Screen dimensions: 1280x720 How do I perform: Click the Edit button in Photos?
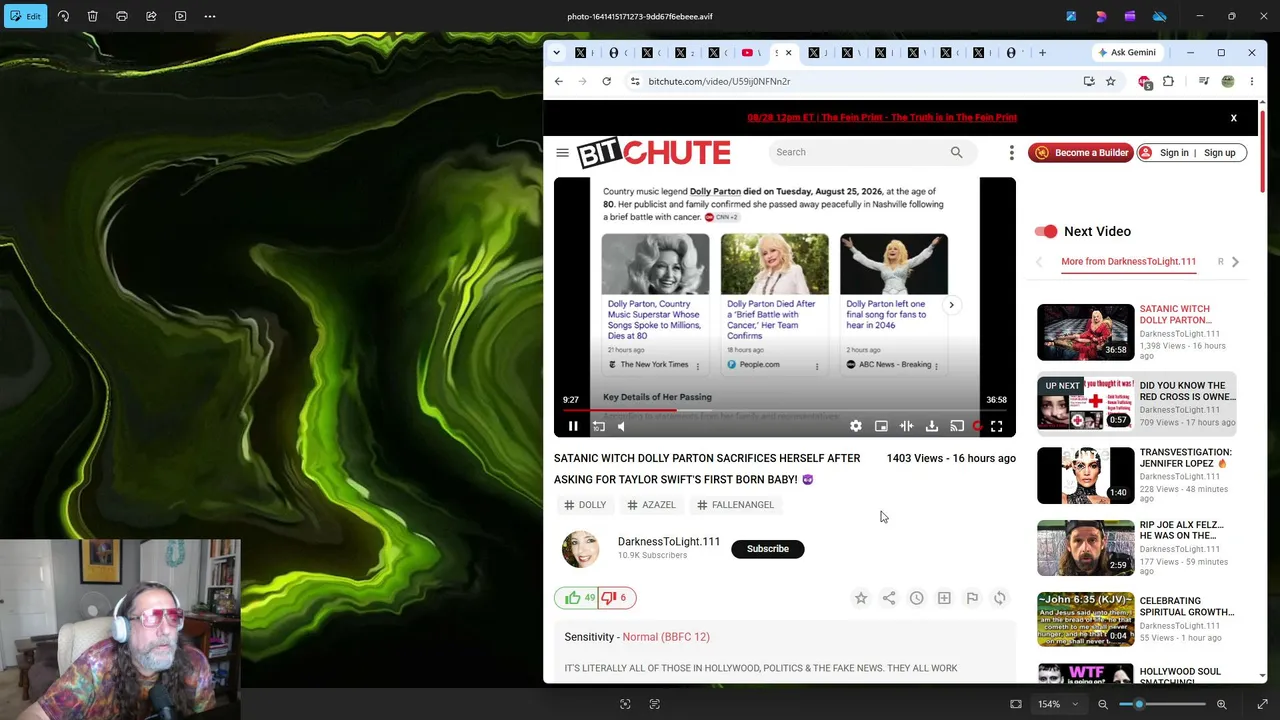point(24,16)
